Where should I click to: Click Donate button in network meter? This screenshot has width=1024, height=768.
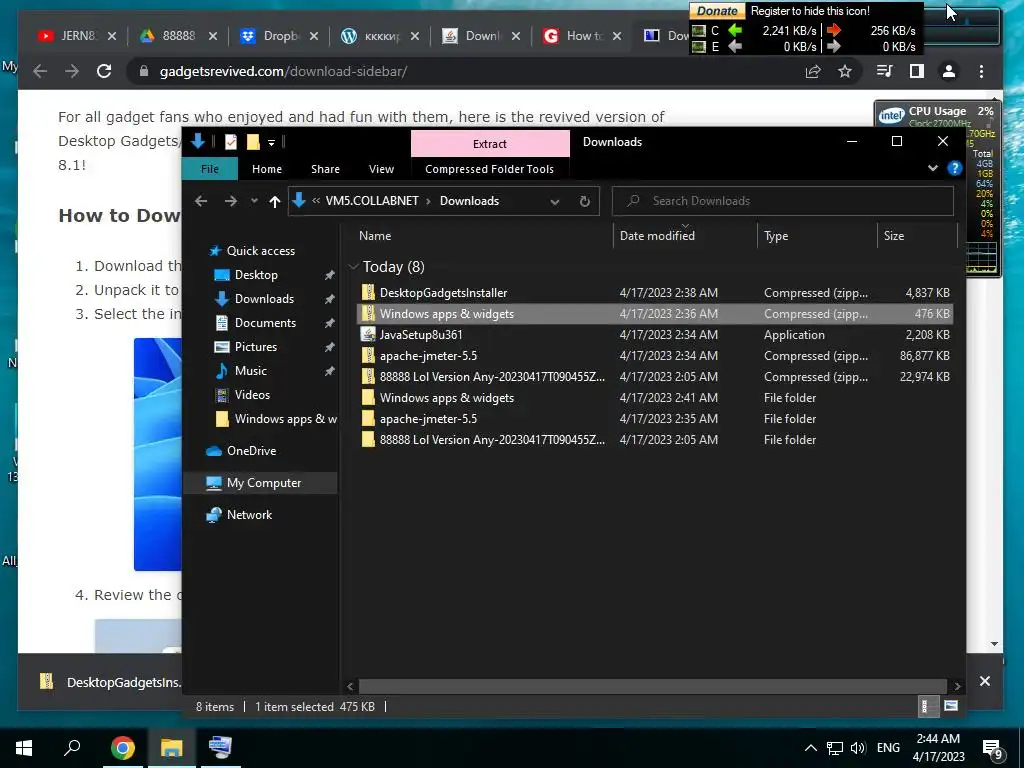point(717,11)
